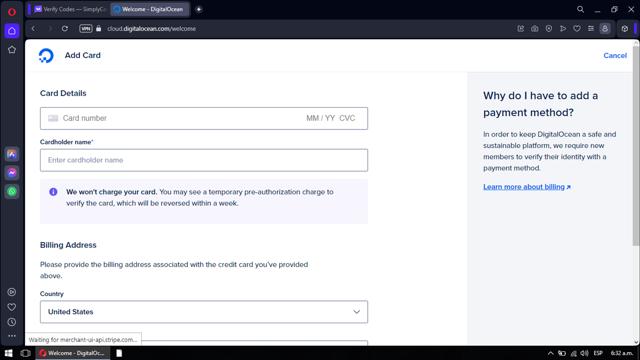Viewport: 640px width, 360px height.
Task: Focus the Cardholder name input
Action: pos(204,160)
